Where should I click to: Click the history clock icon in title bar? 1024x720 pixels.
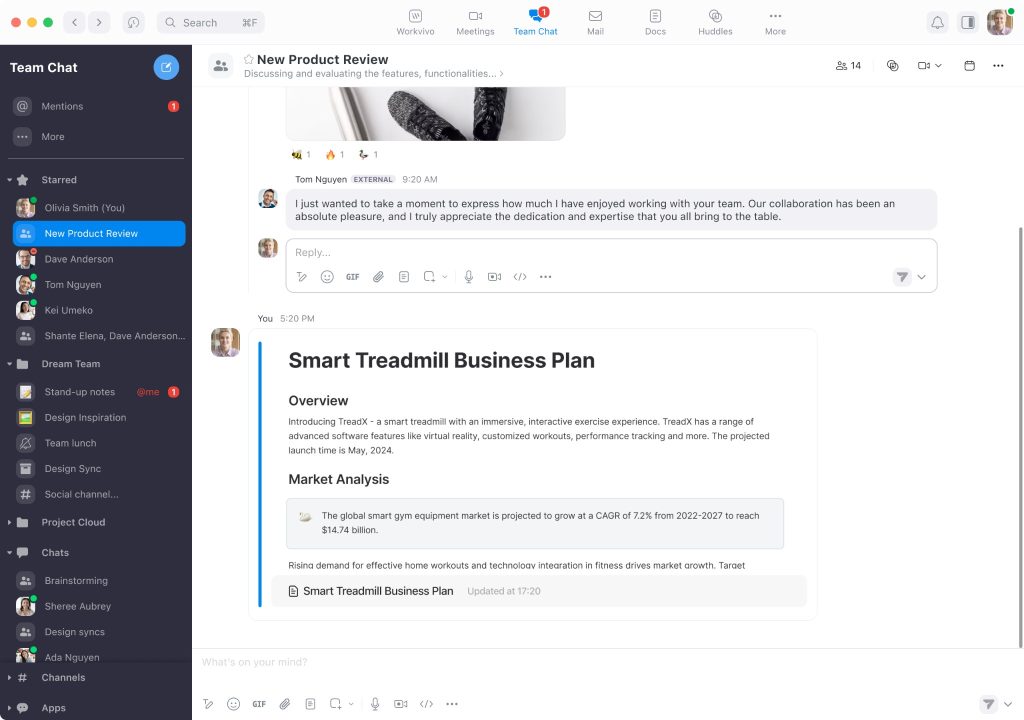[x=133, y=22]
